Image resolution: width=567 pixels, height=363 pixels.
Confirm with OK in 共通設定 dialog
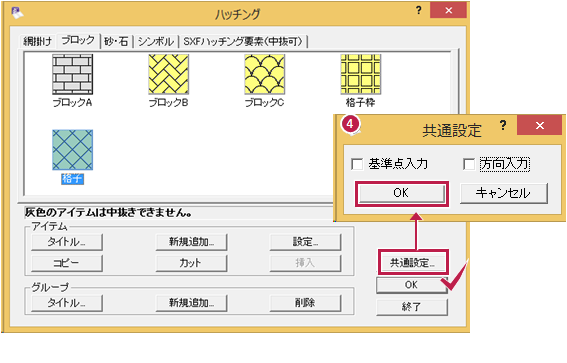point(401,193)
